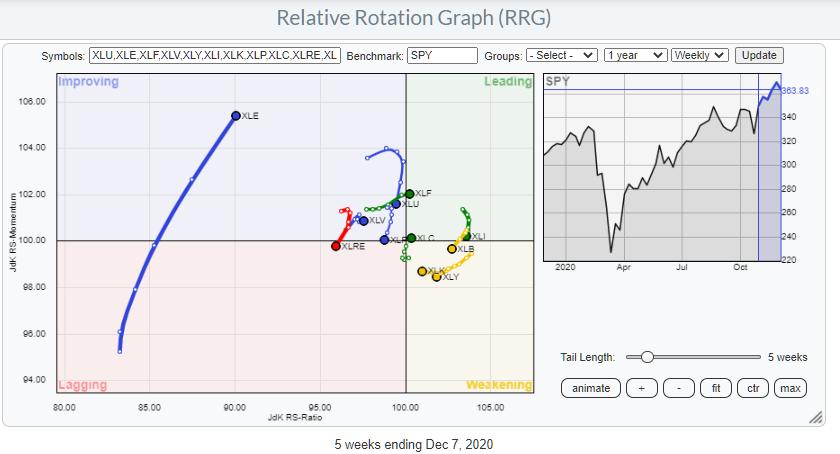Select the XLV blue data point
Screen dimensions: 840x454
coord(363,220)
